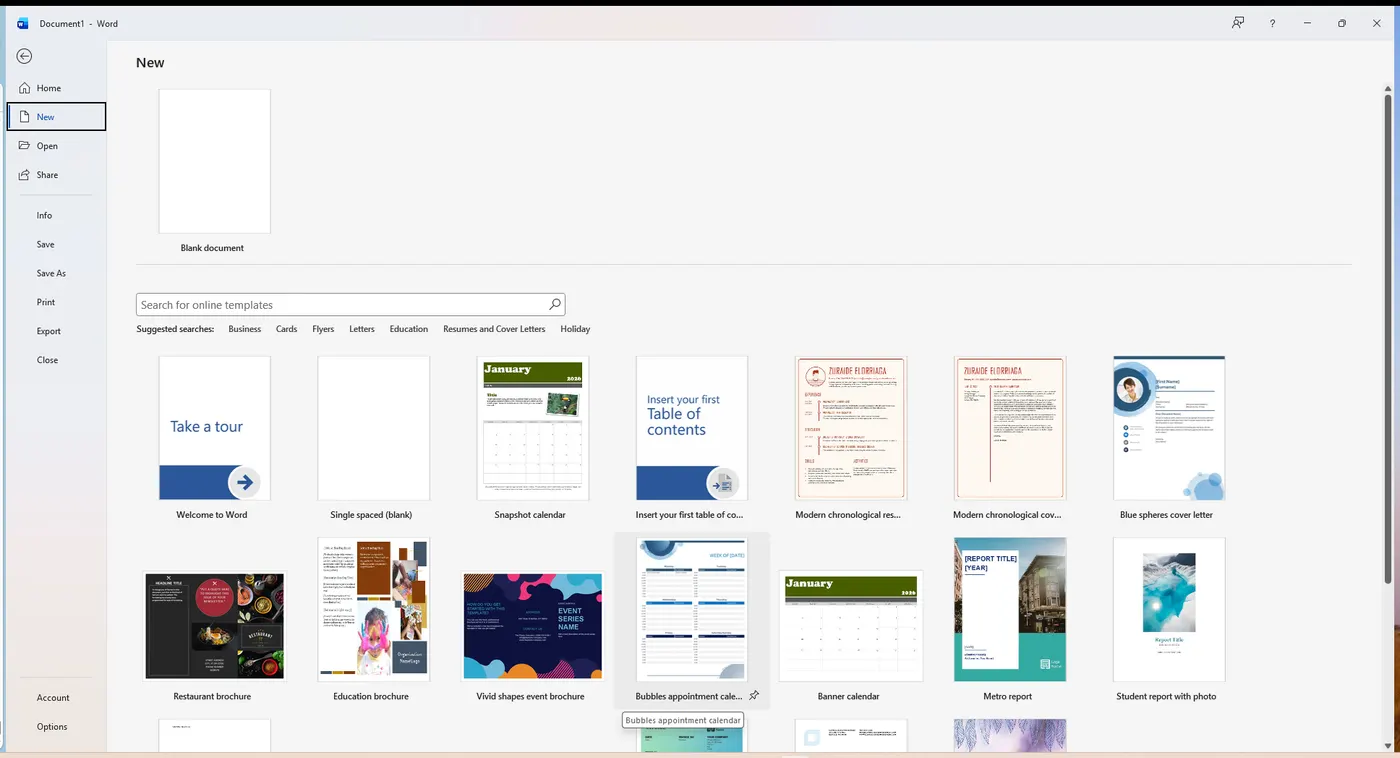This screenshot has width=1400, height=758.
Task: Click the Word logo in title bar
Action: point(23,23)
